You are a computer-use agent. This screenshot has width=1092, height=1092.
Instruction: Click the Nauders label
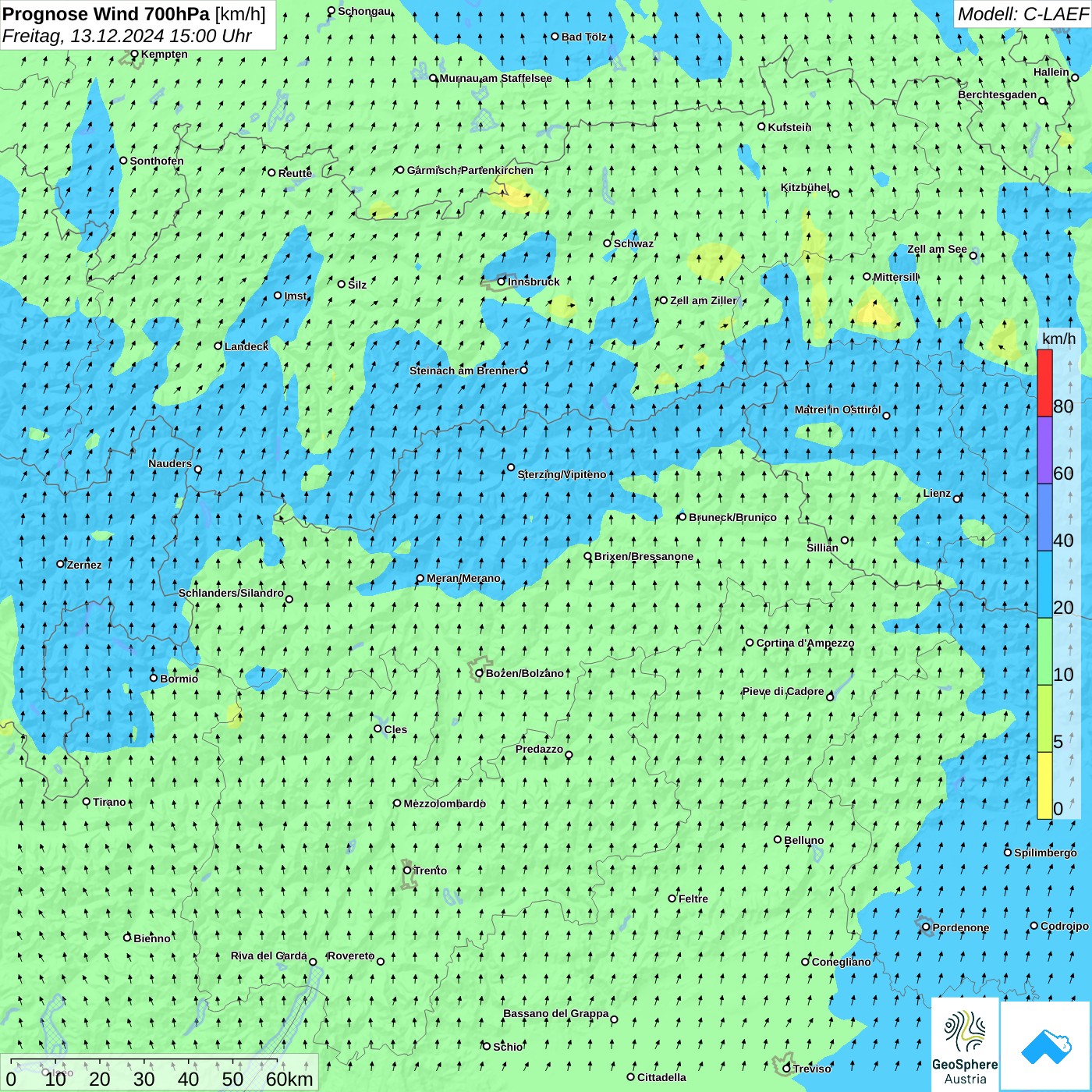[x=170, y=463]
